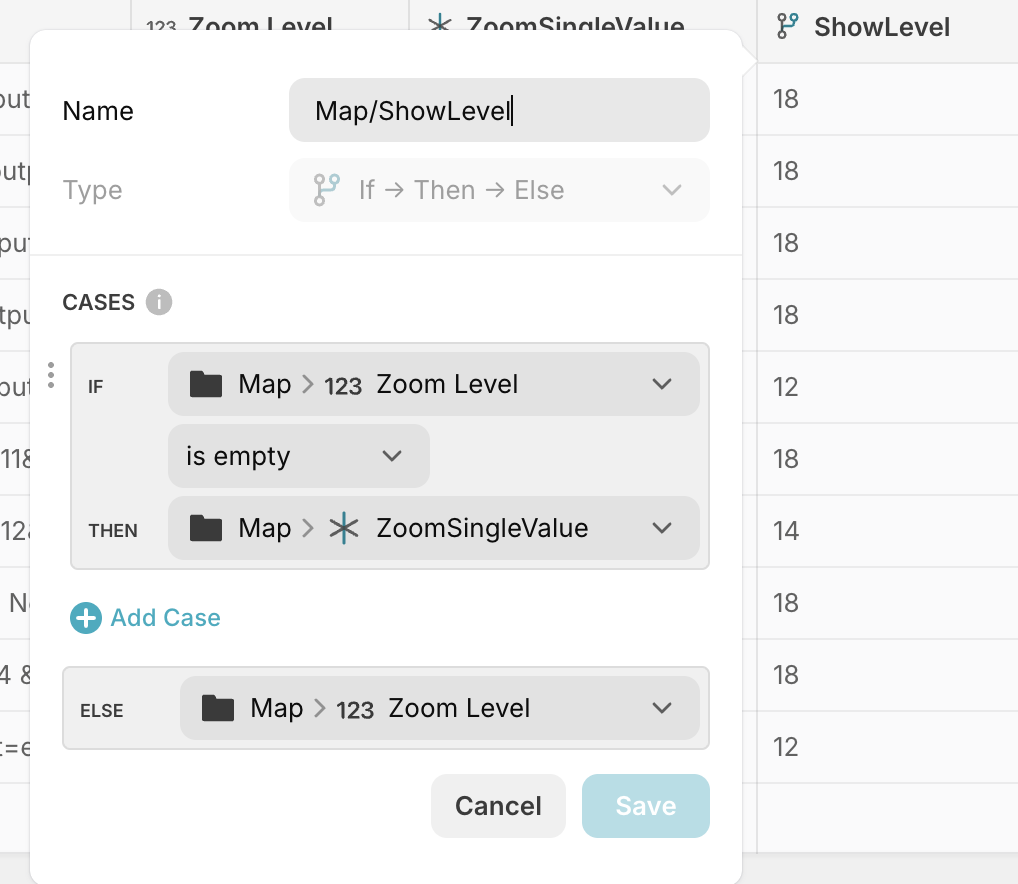The image size is (1018, 884).
Task: Click the CASES info icon
Action: tap(159, 302)
